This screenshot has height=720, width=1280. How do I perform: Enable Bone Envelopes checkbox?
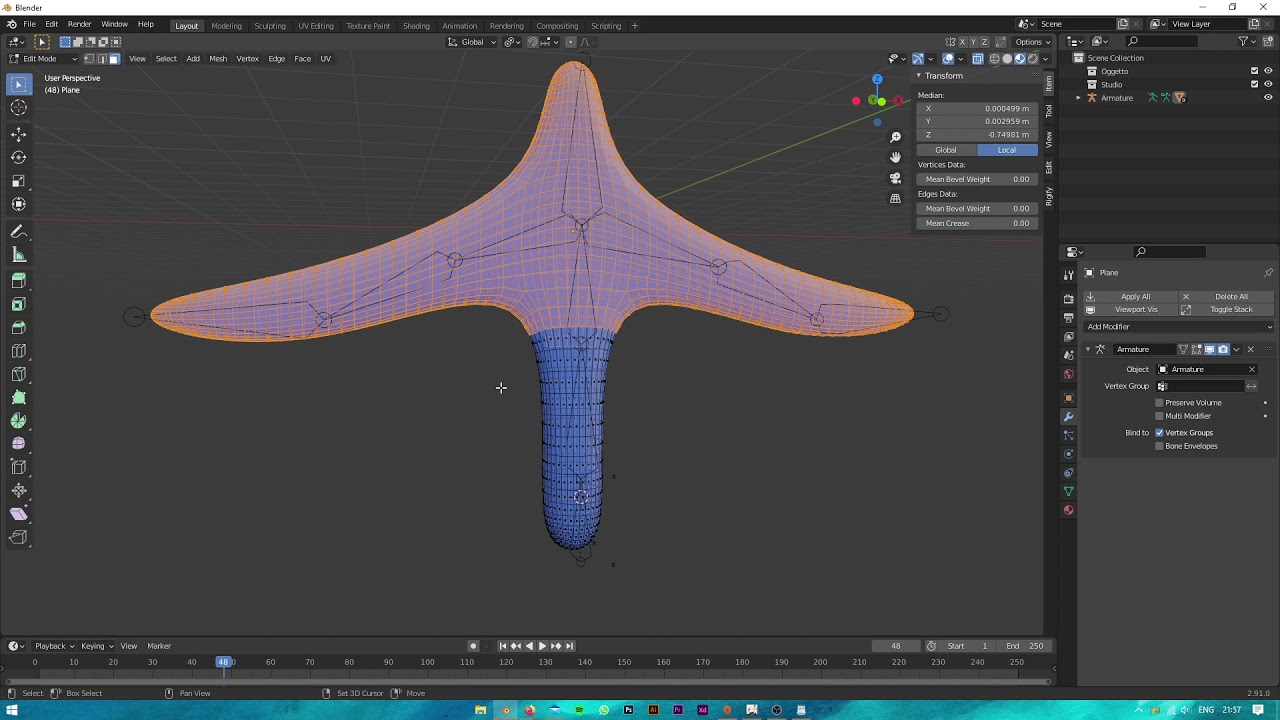1159,446
